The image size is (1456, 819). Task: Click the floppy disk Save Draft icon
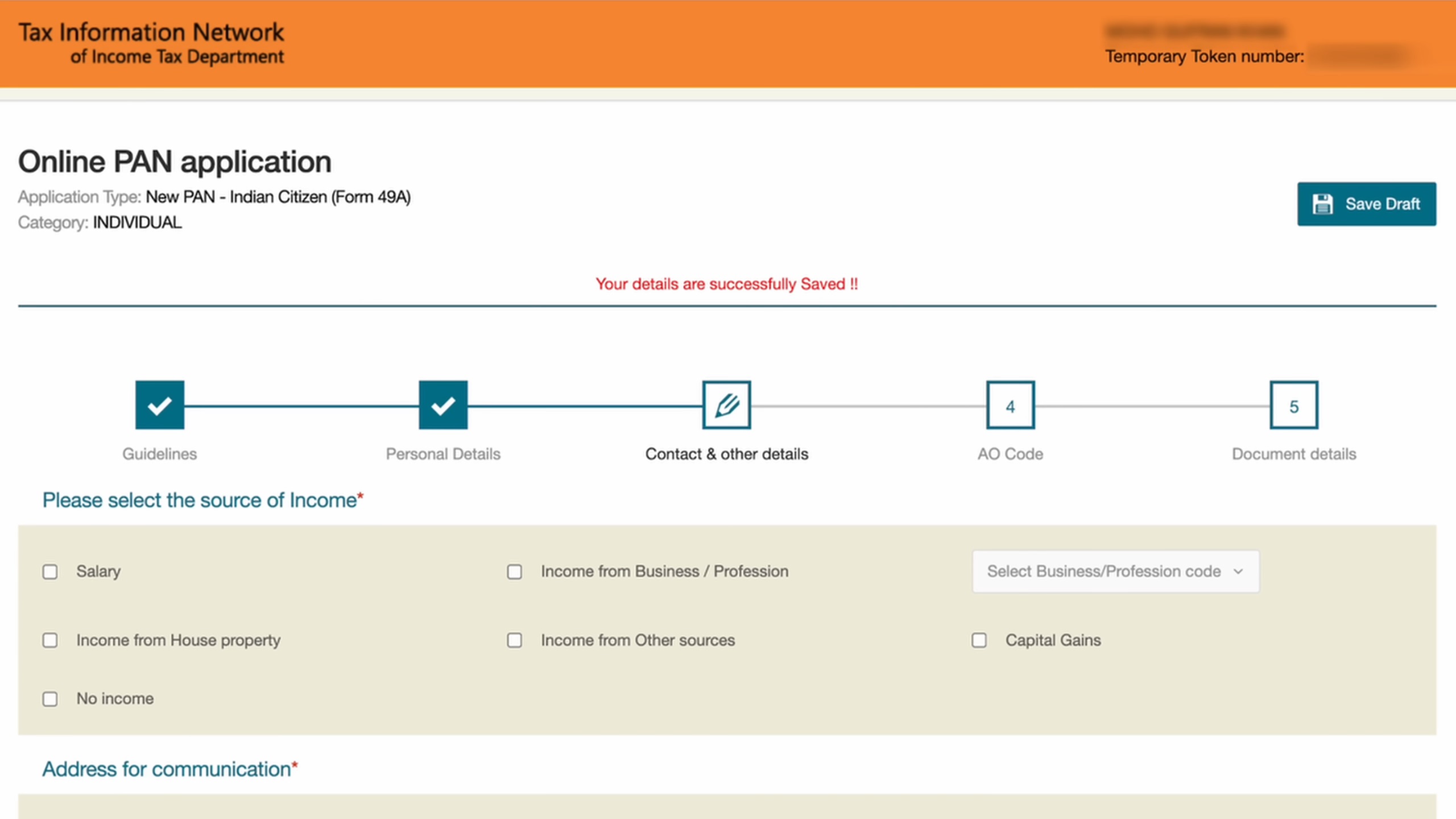click(1324, 204)
